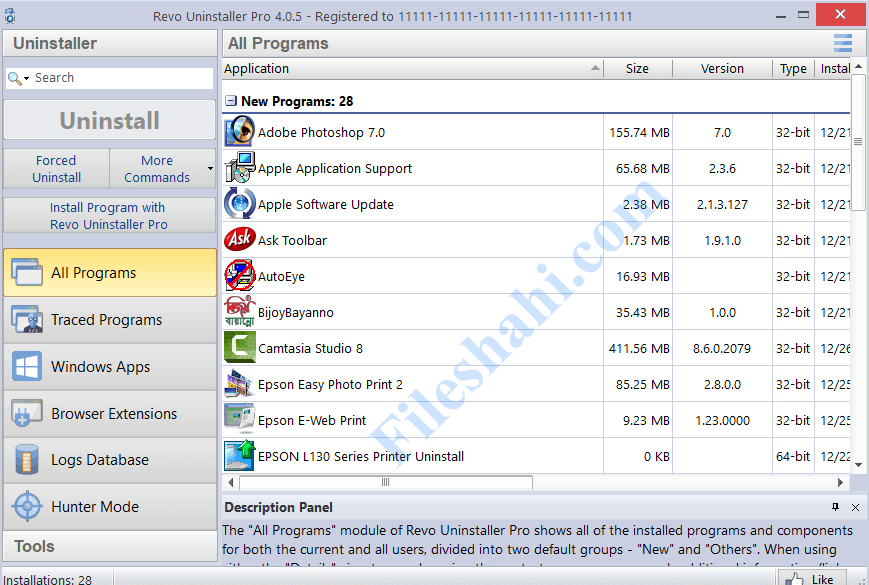Screen dimensions: 869x585
Task: Select the Epson Easy Photo Print 2 icon
Action: click(x=239, y=384)
